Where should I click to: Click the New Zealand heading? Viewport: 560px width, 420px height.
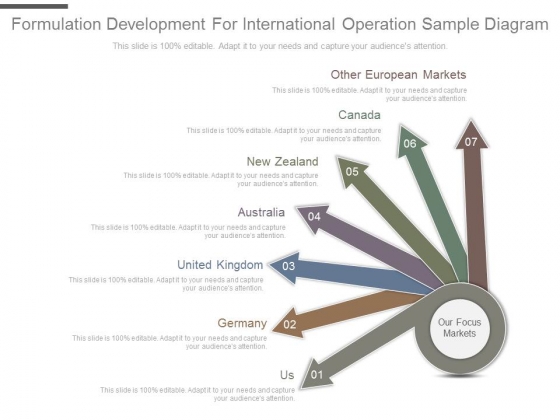click(x=282, y=161)
